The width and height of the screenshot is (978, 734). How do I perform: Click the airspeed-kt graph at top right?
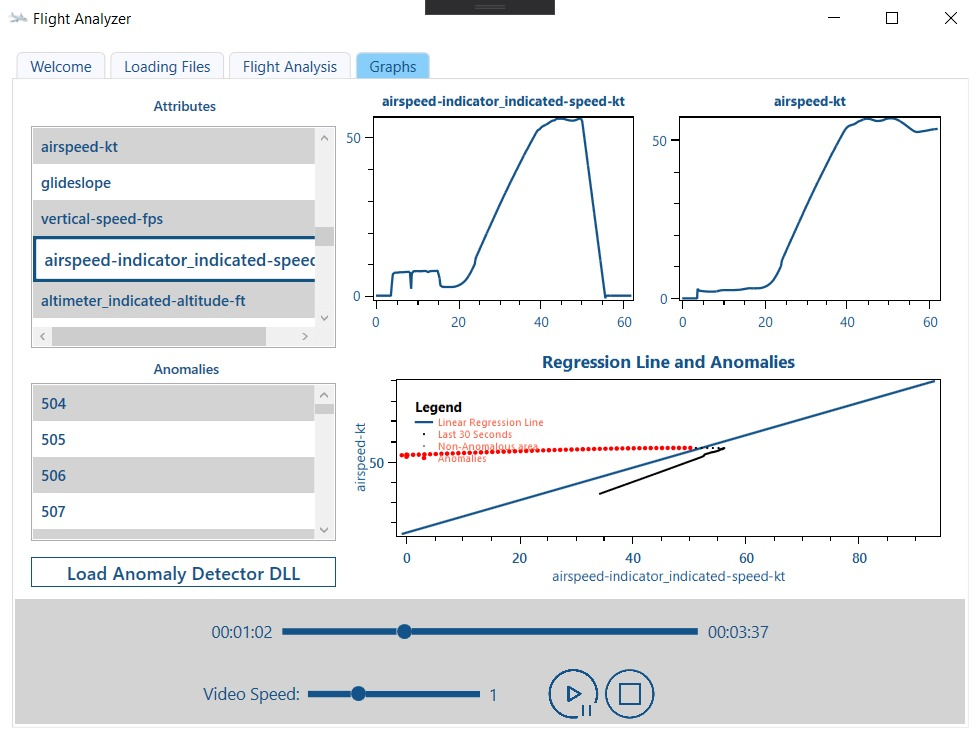click(x=810, y=208)
